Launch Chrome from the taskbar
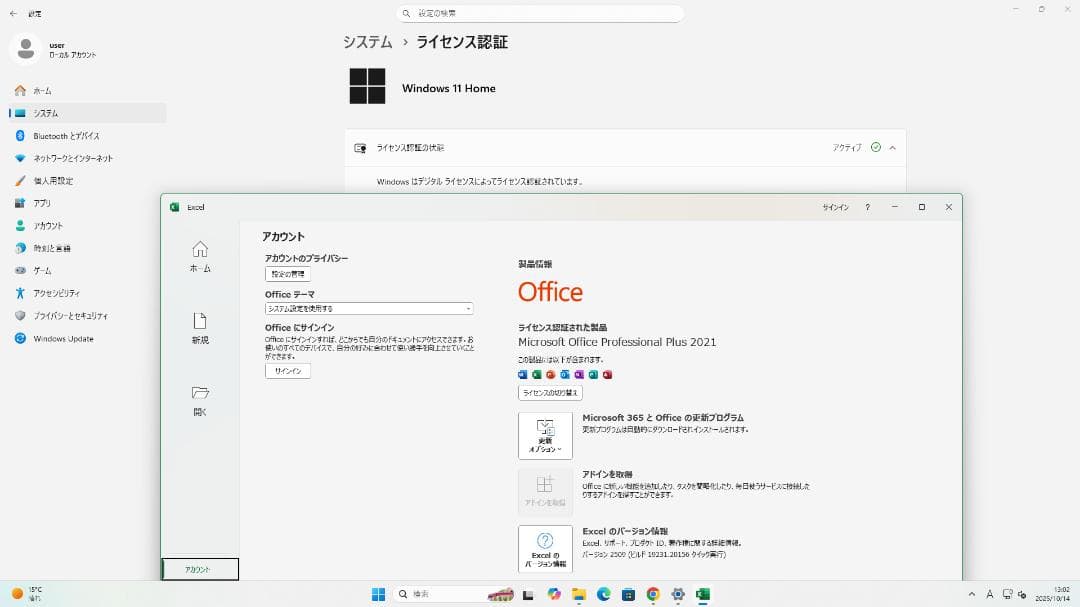Viewport: 1080px width, 607px height. click(x=653, y=594)
